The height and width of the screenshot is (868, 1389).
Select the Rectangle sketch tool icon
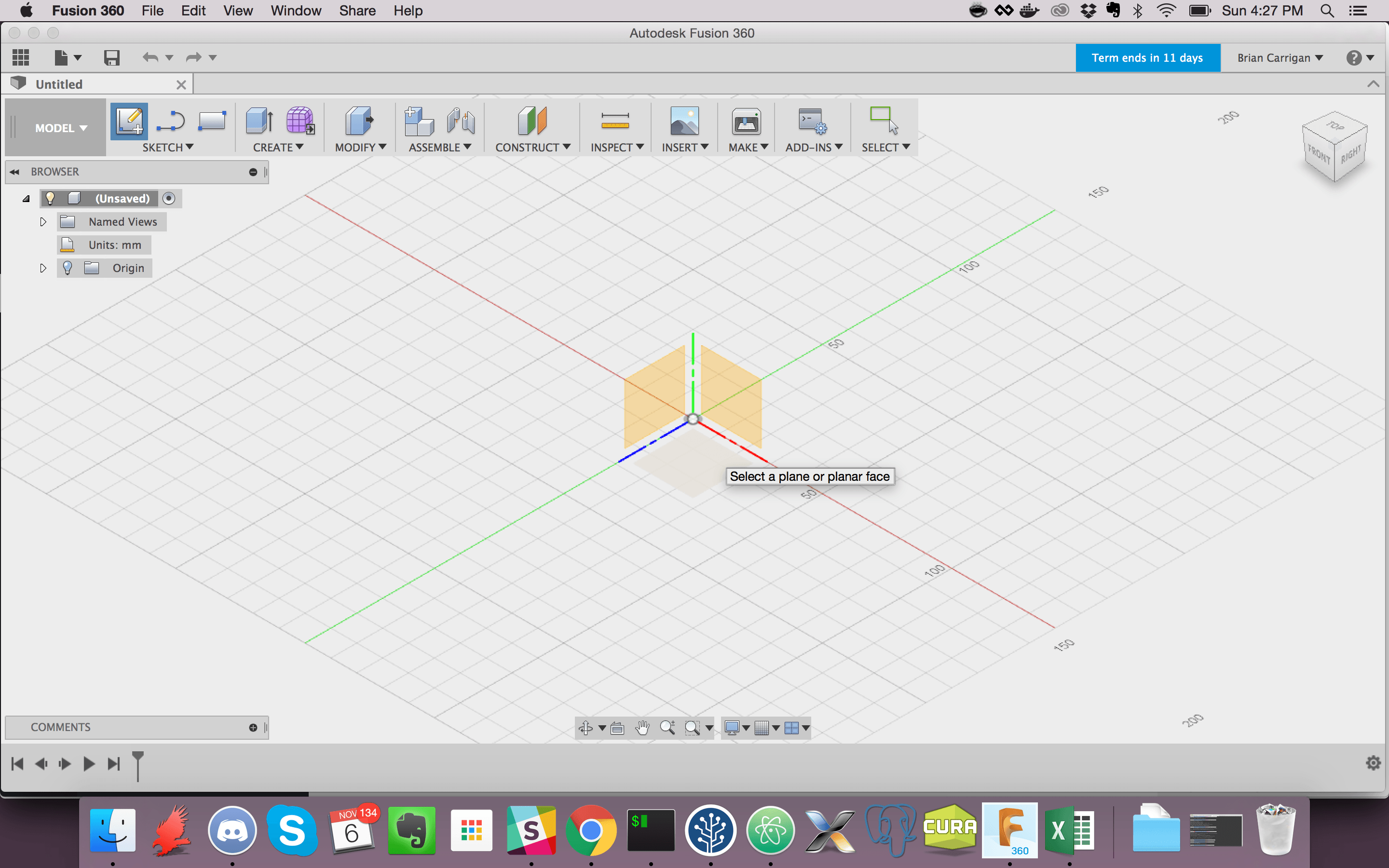point(212,121)
